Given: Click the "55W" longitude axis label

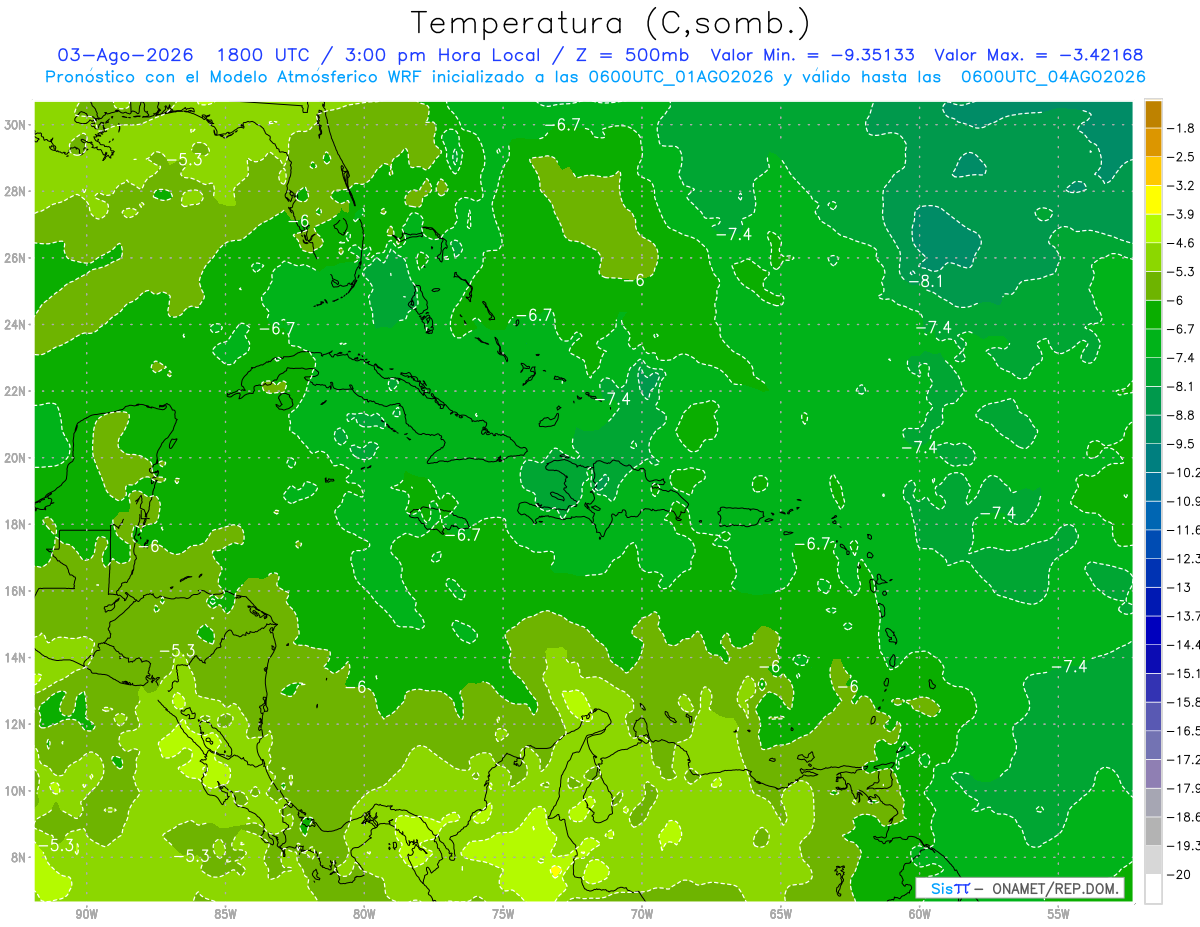Looking at the screenshot, I should click(1058, 915).
